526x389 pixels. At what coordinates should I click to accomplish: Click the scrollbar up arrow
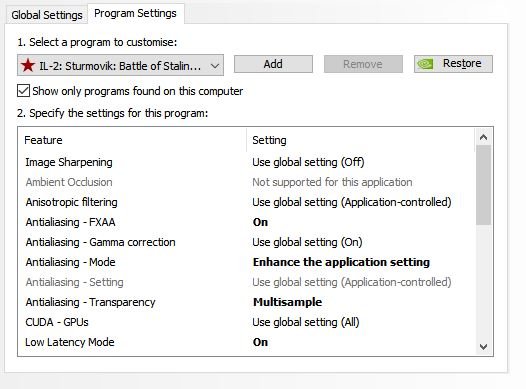pos(483,137)
